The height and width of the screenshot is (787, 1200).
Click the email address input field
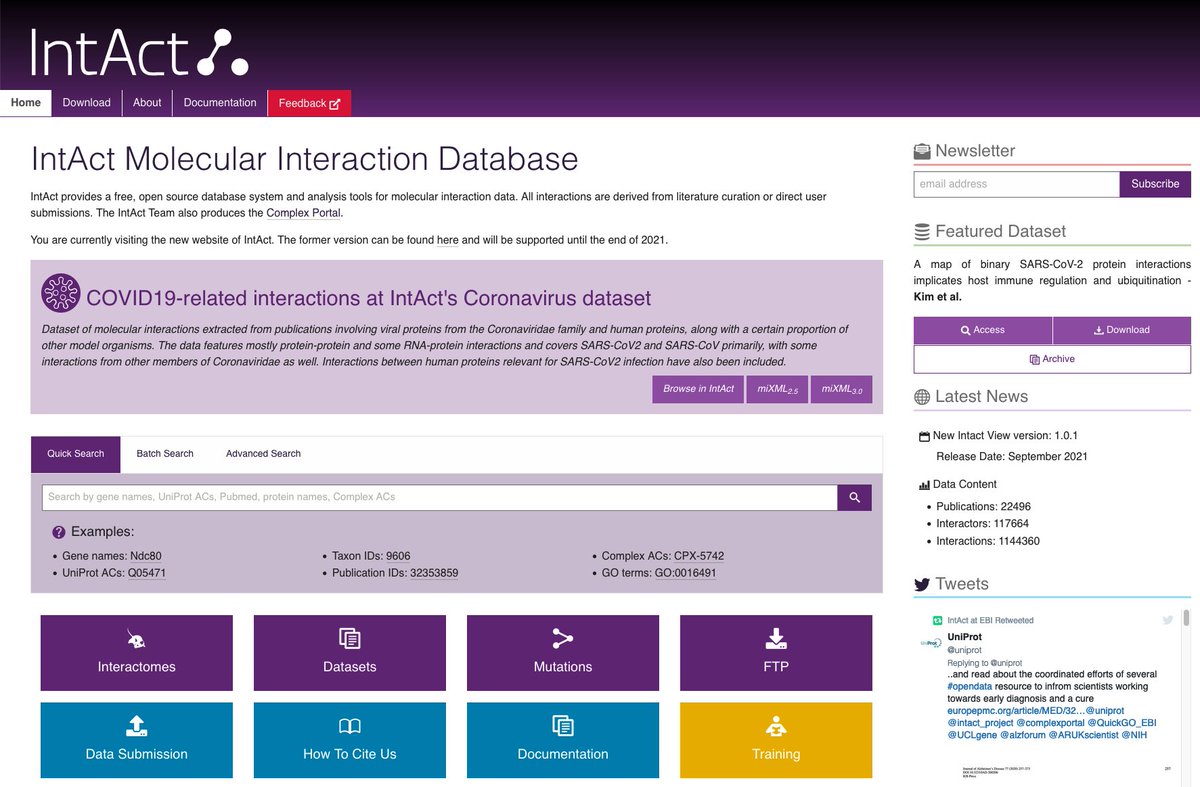tap(1016, 184)
